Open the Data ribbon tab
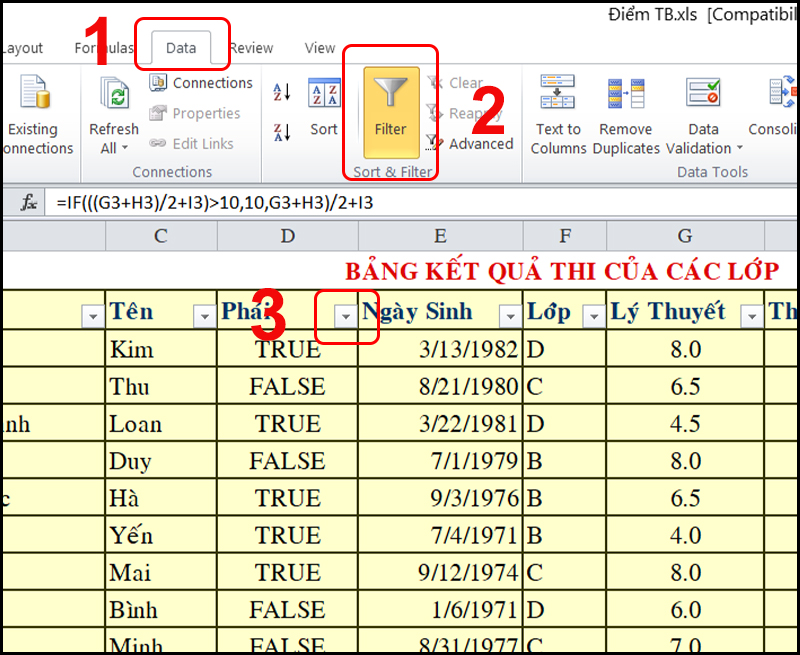The width and height of the screenshot is (800, 655). point(181,47)
